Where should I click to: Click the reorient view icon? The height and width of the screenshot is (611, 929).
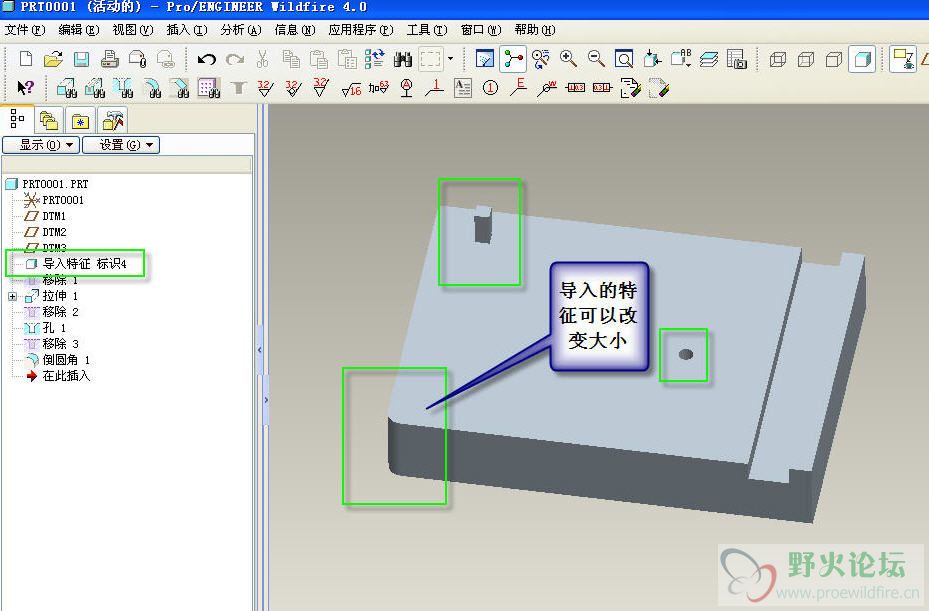pos(652,59)
